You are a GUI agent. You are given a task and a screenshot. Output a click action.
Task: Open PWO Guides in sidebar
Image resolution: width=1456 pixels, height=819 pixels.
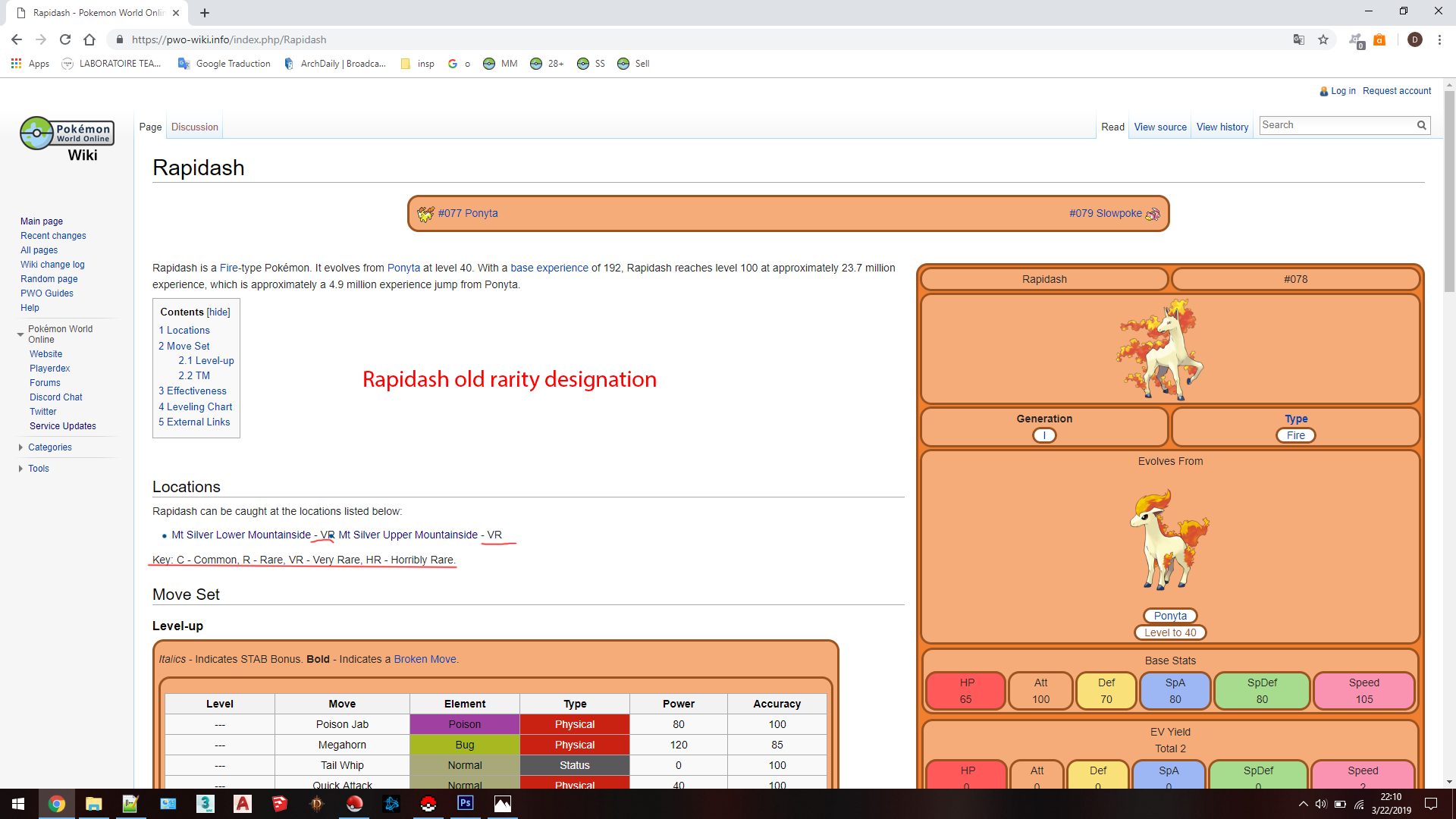(x=46, y=293)
